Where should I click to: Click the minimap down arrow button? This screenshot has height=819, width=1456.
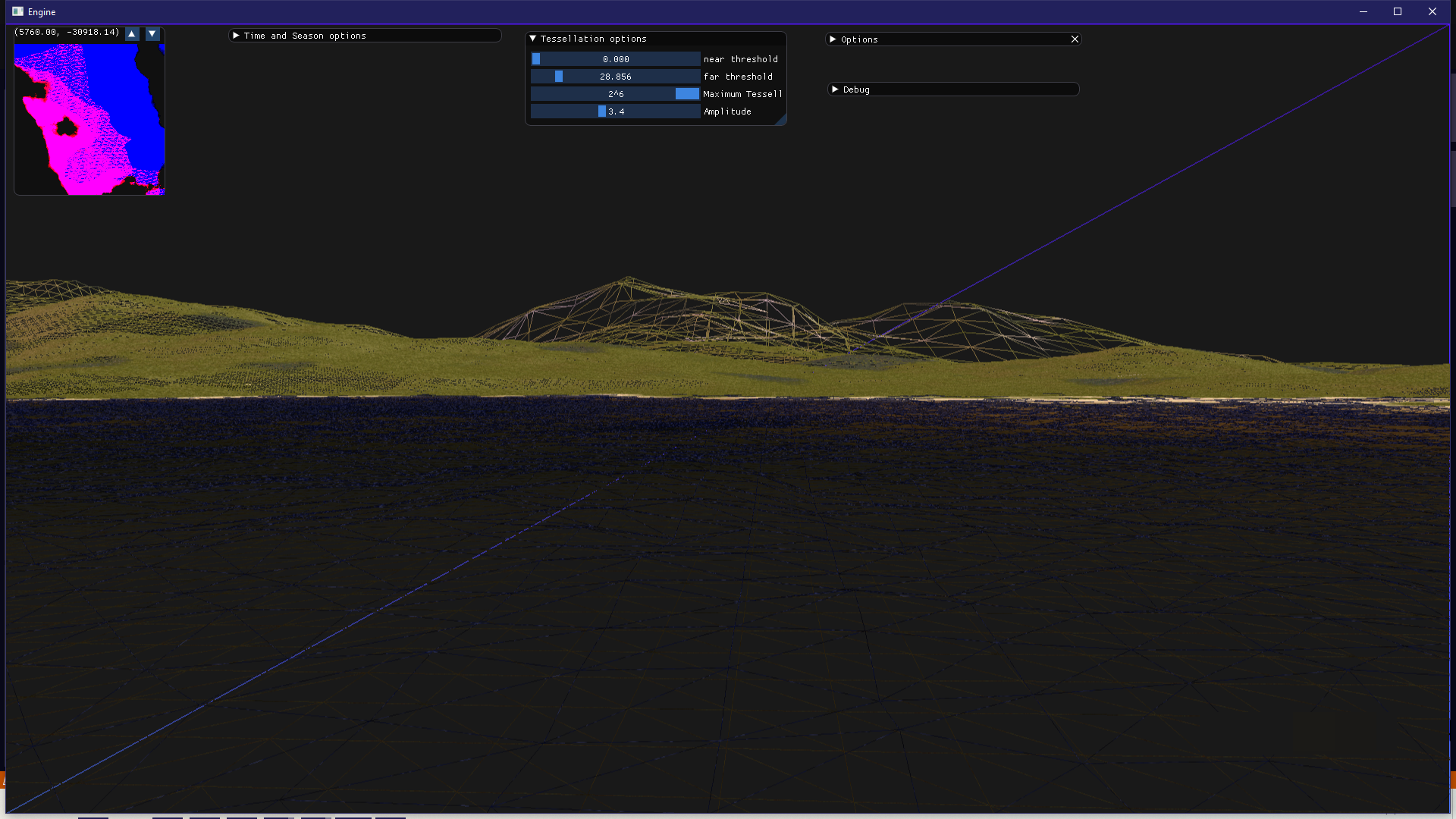(152, 34)
